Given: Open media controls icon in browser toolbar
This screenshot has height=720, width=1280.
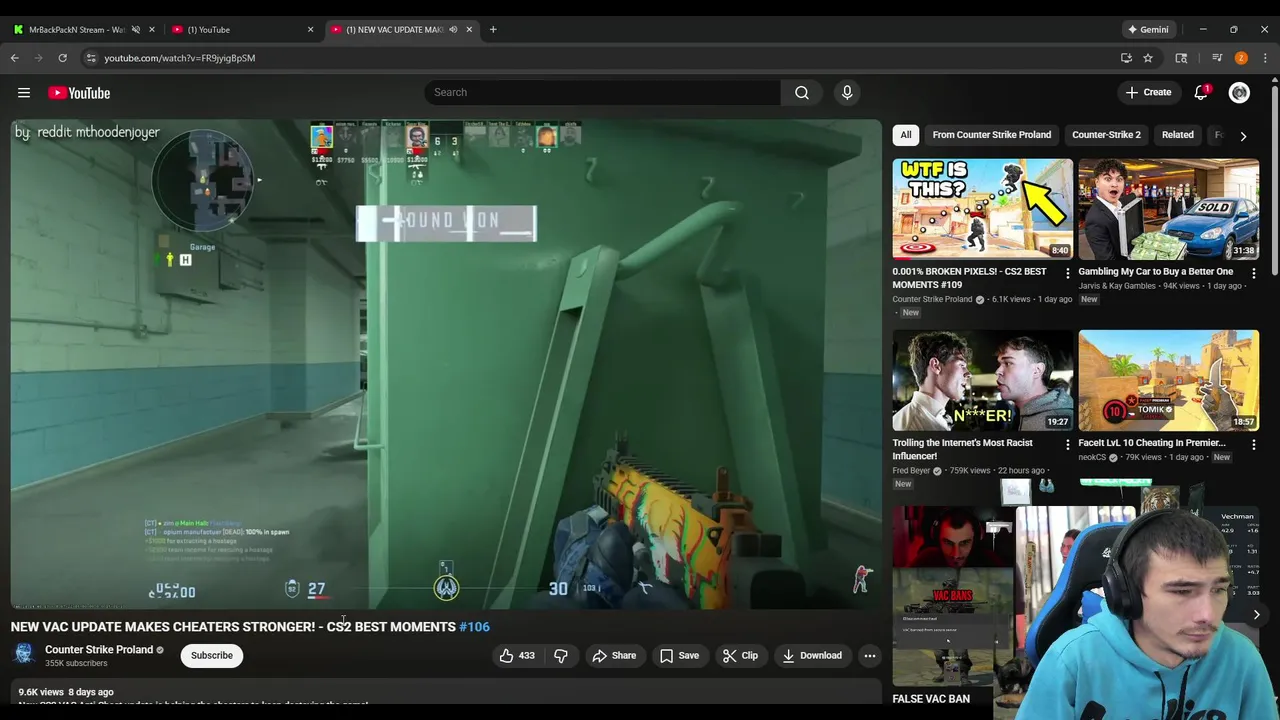Looking at the screenshot, I should coord(1217,58).
